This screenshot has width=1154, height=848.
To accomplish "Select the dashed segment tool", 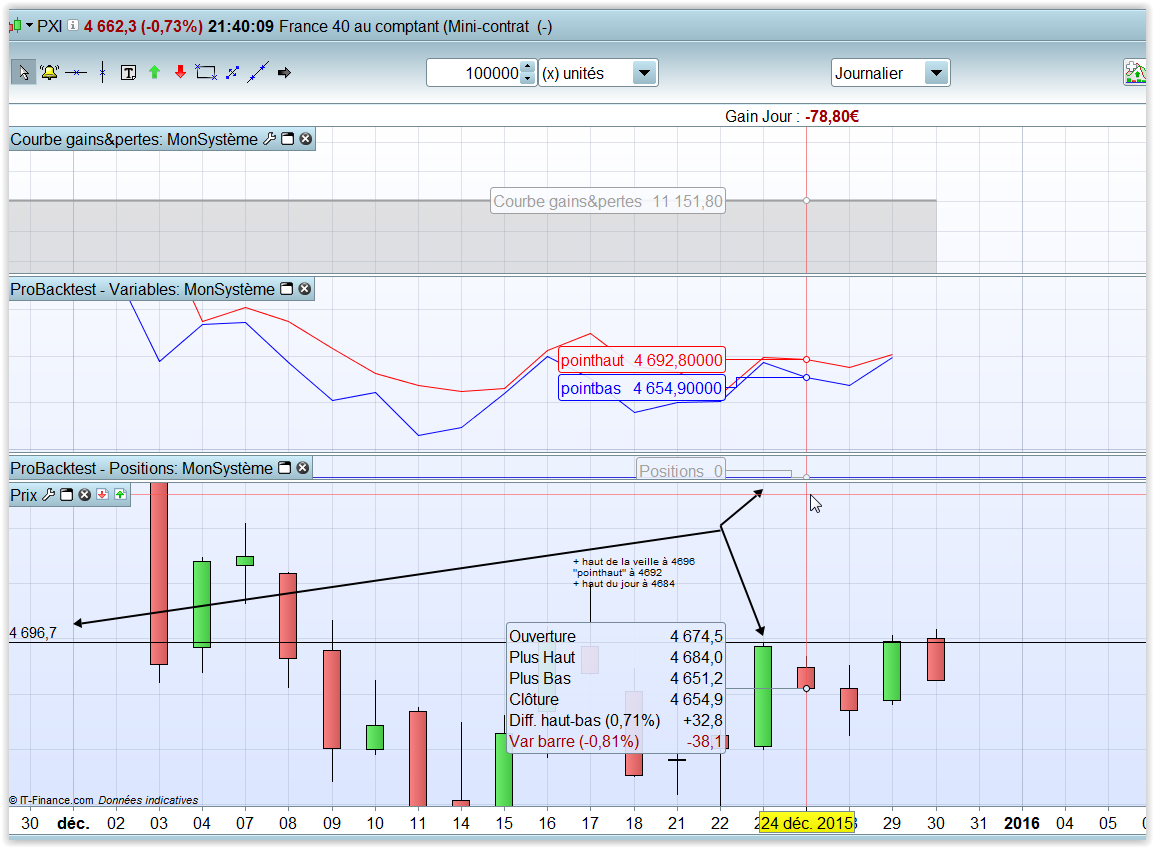I will tap(233, 72).
